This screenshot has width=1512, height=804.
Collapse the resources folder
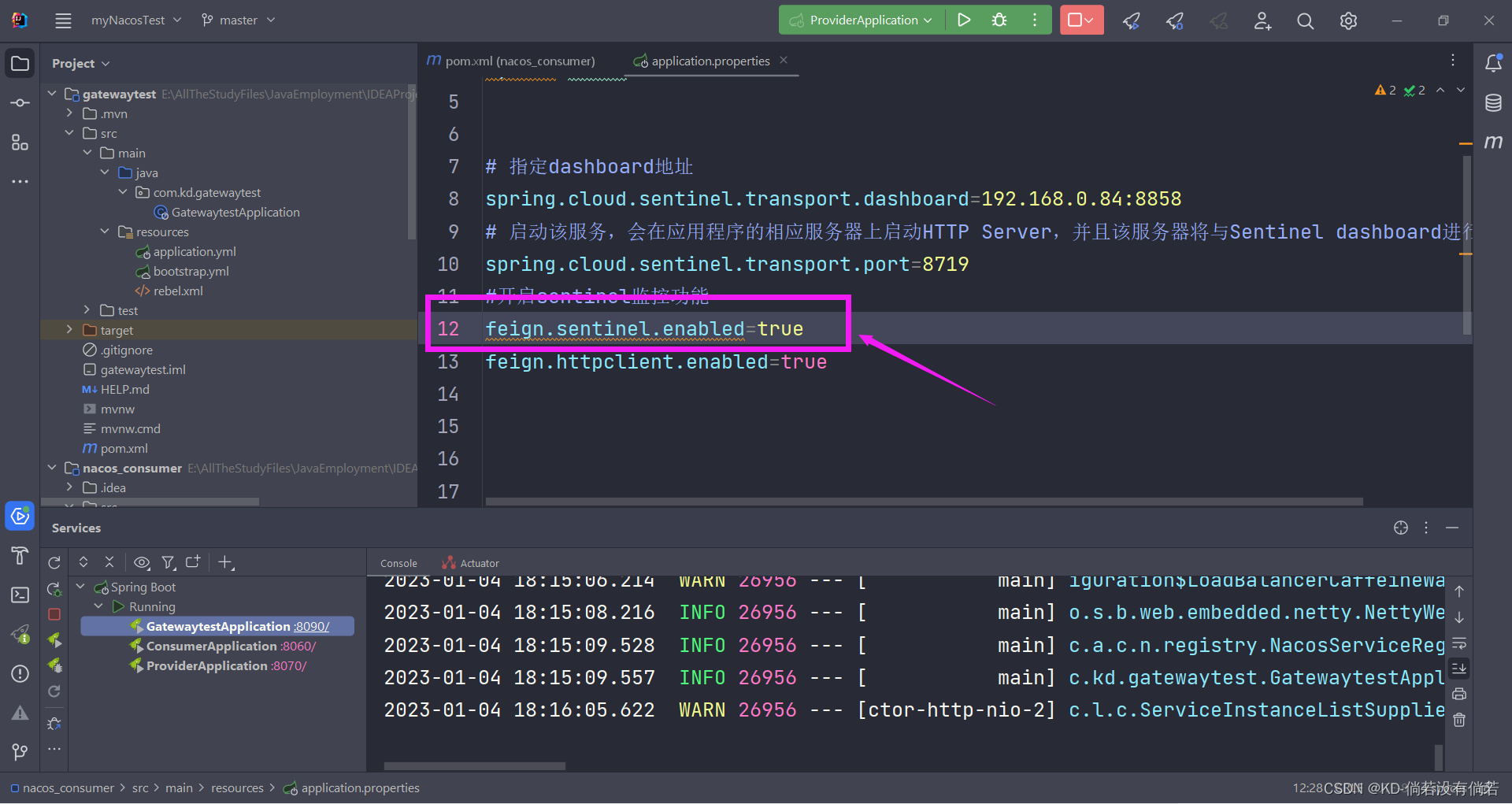105,232
